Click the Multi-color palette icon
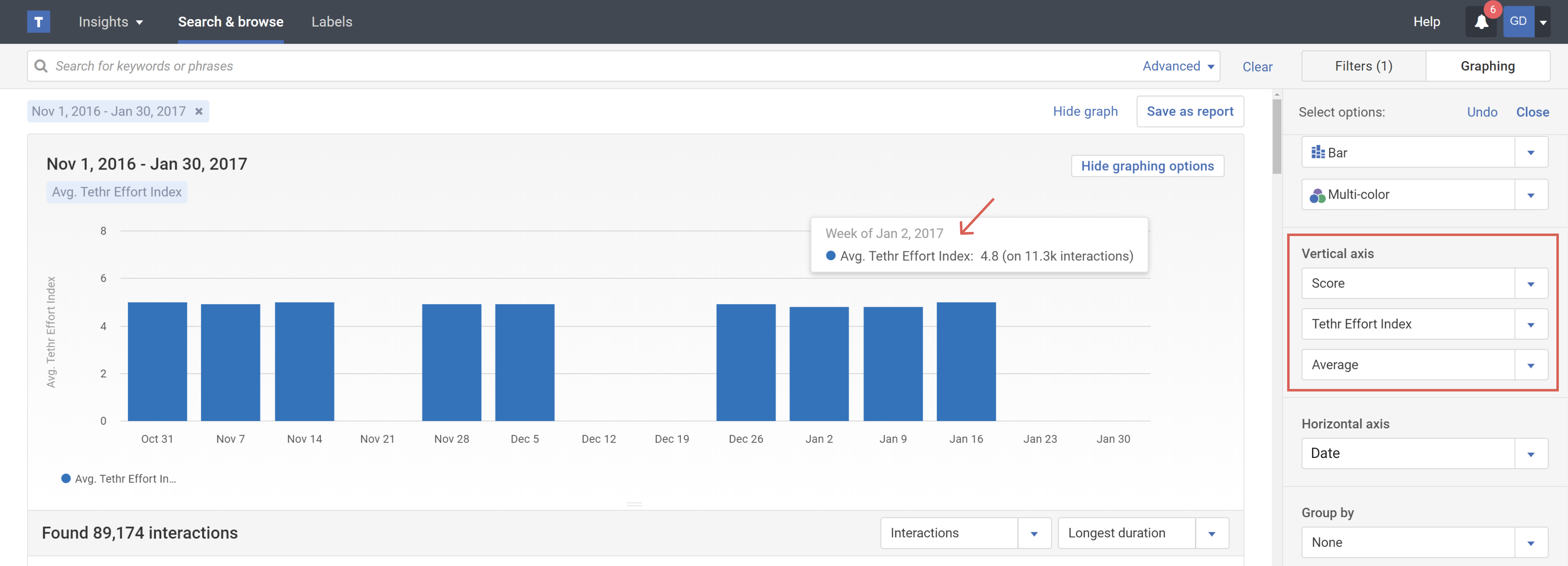The image size is (1568, 566). (1317, 195)
